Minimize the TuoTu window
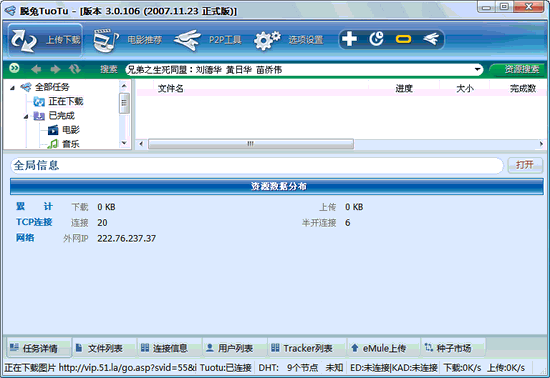This screenshot has width=550, height=378. click(x=487, y=7)
